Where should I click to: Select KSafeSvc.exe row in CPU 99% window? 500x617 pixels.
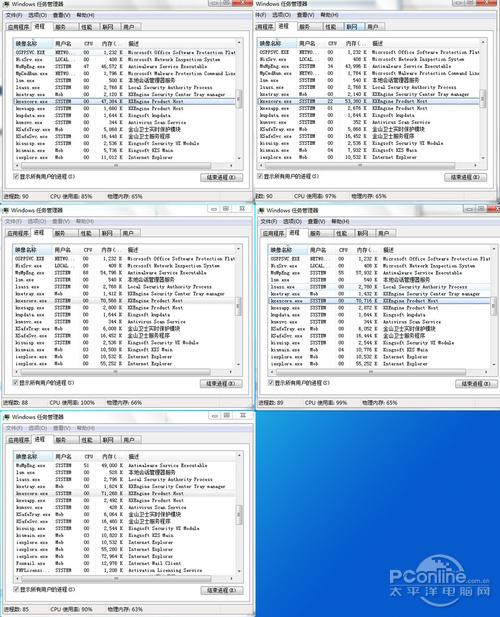(380, 336)
